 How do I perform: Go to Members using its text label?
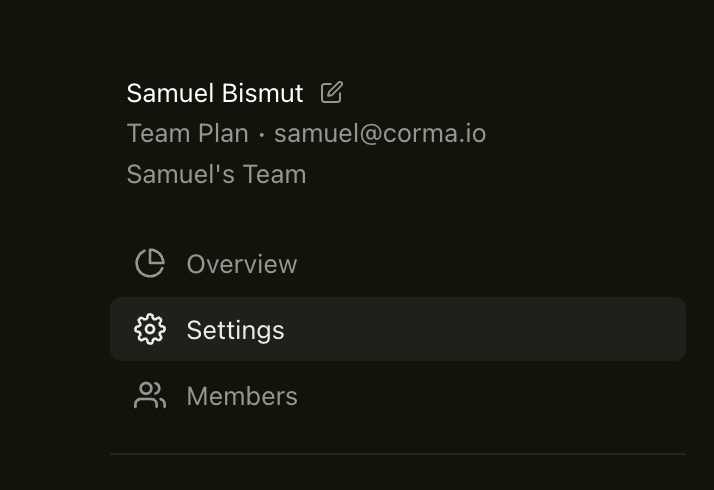click(x=242, y=396)
